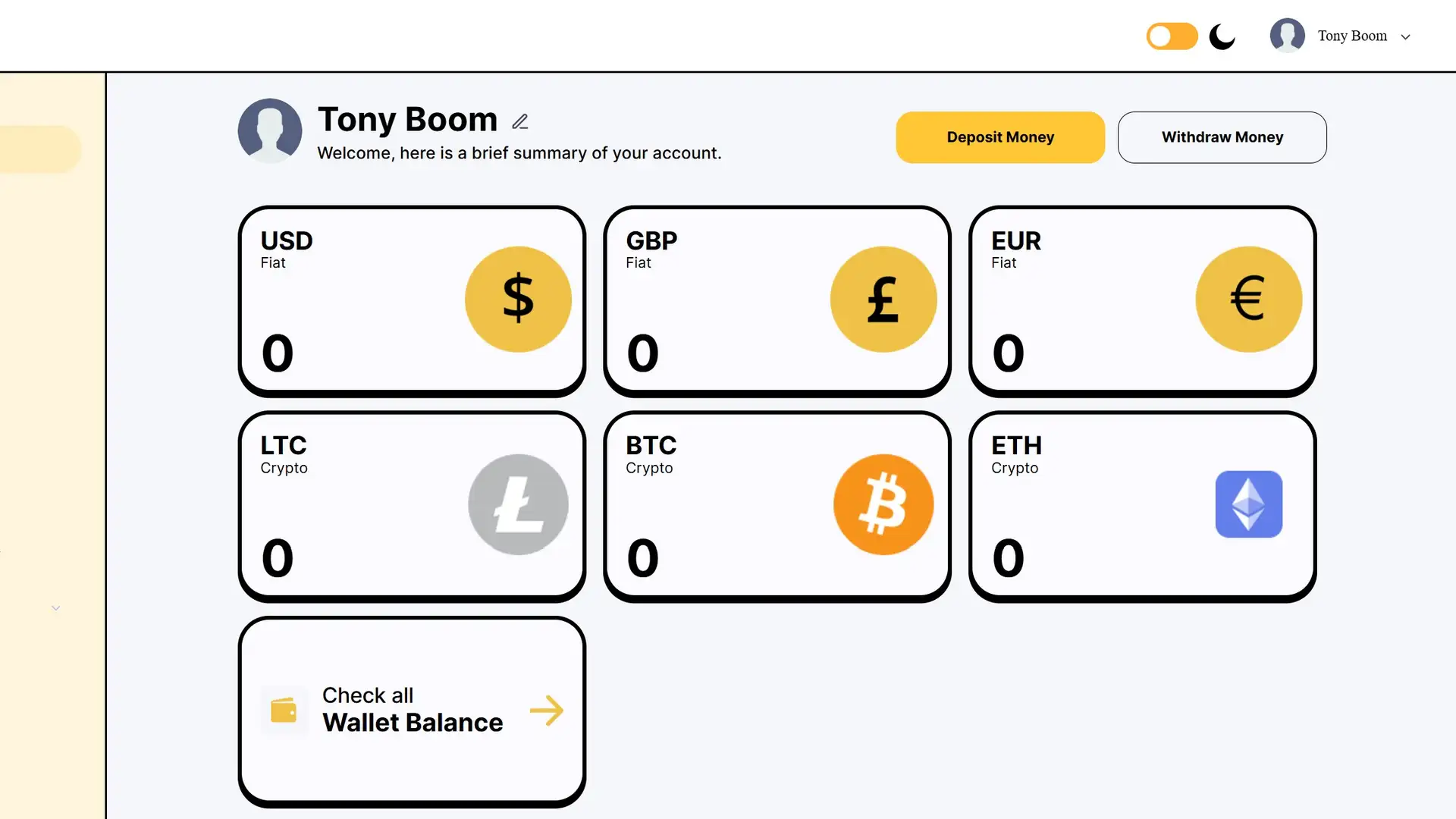Click the Ethereum logo icon
Image resolution: width=1456 pixels, height=819 pixels.
1248,504
